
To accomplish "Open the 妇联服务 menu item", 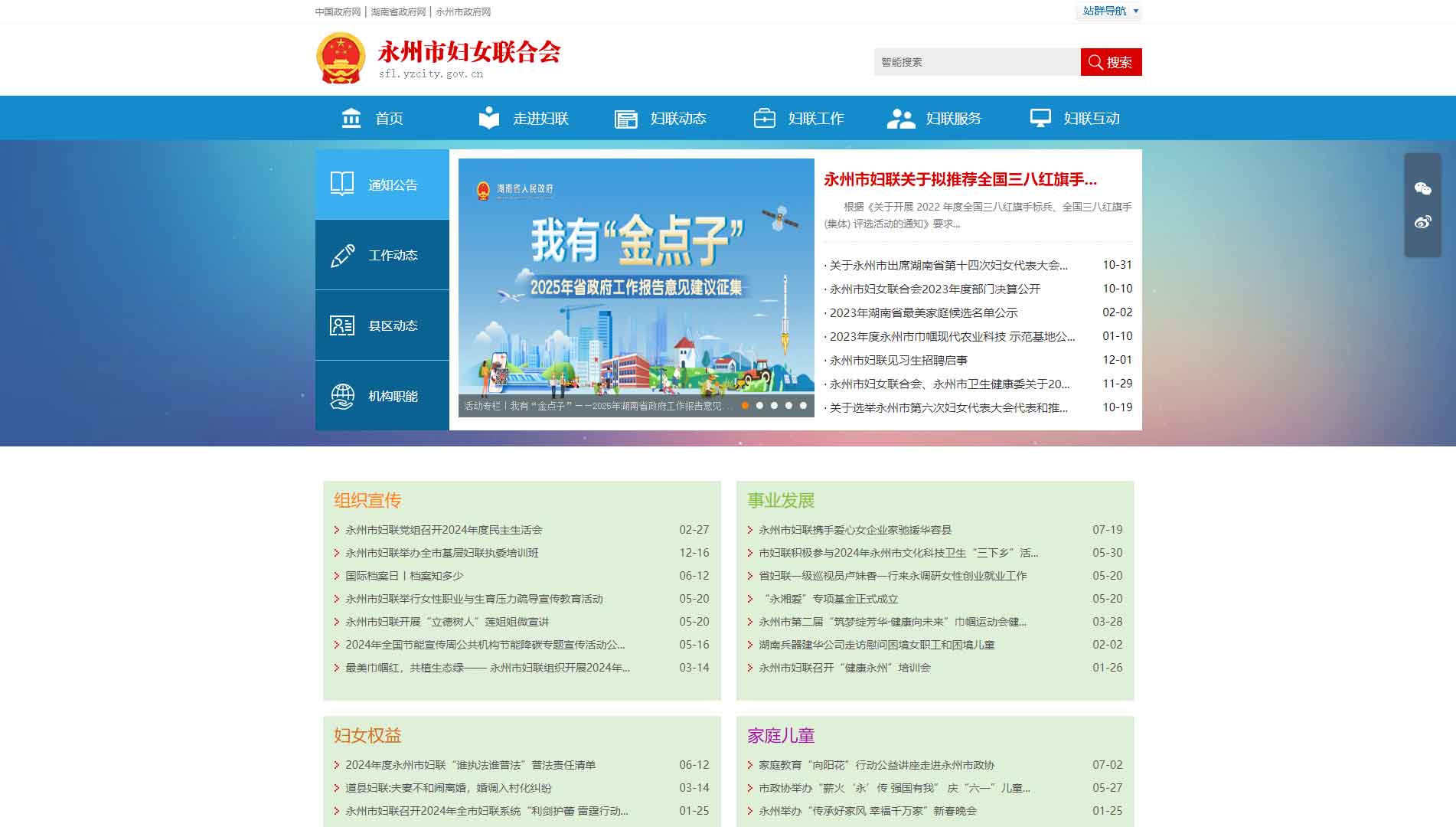I will point(954,118).
